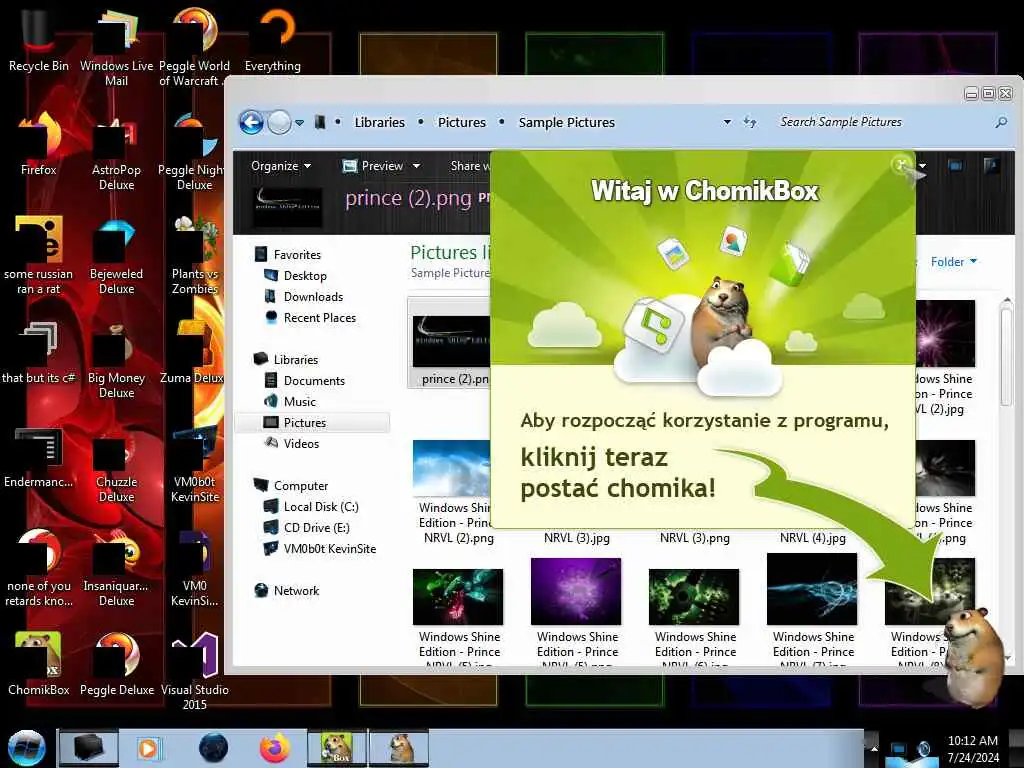Show hidden system tray icons
Image resolution: width=1024 pixels, height=768 pixels.
click(x=874, y=748)
